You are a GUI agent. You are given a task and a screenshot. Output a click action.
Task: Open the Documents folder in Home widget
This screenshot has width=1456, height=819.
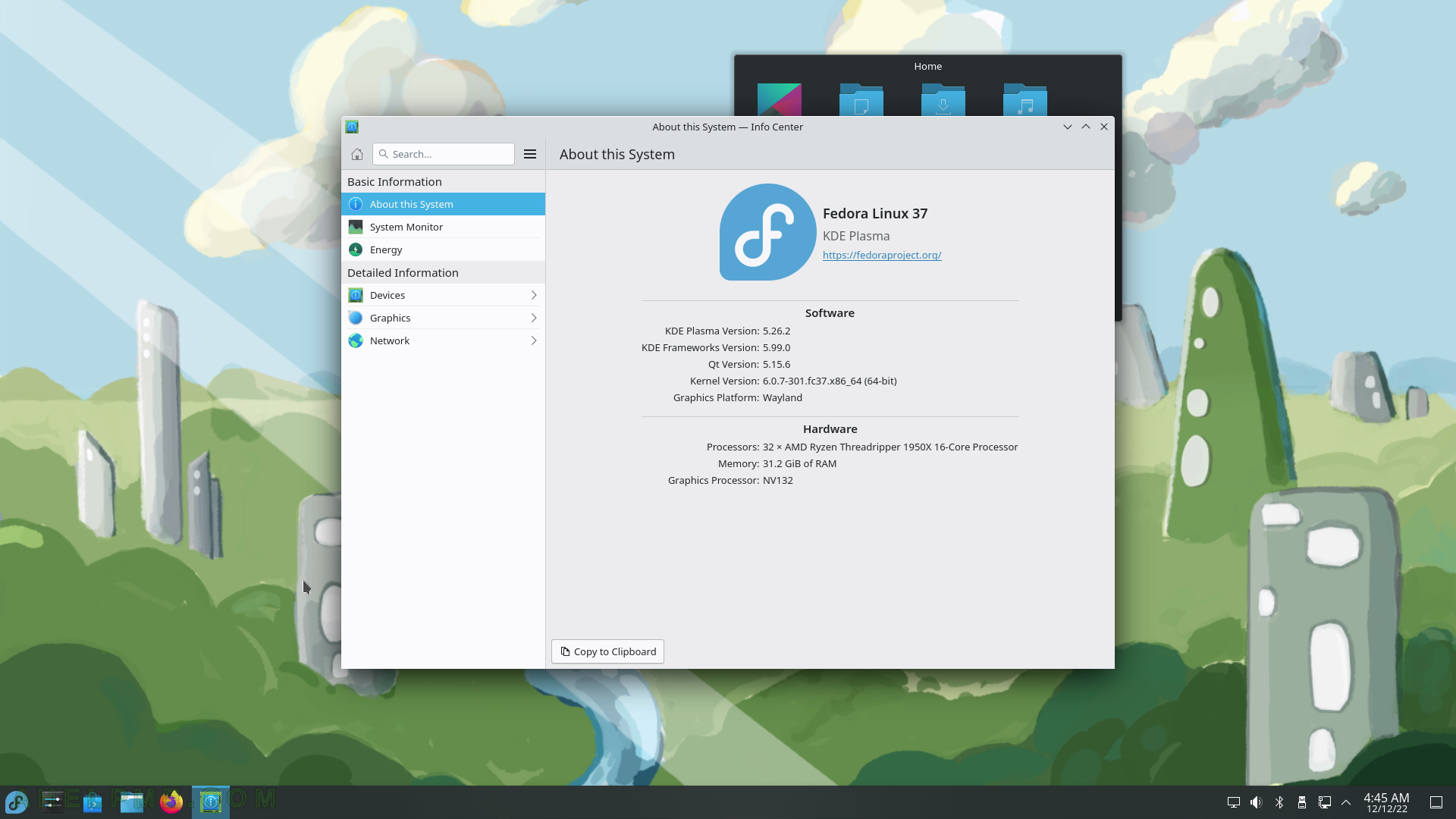[861, 99]
